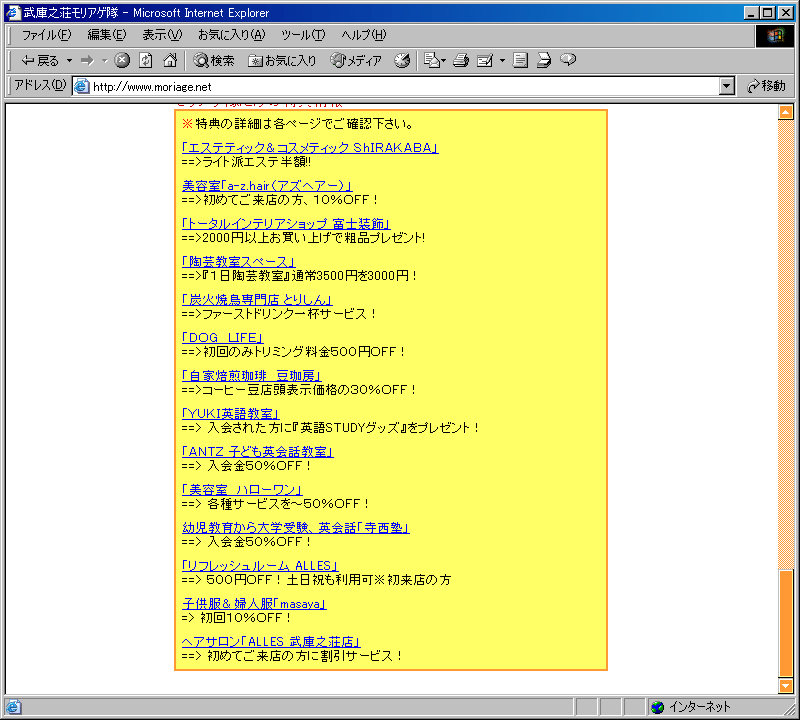Open the 陶芸教室スペース link
800x720 pixels.
coord(238,262)
